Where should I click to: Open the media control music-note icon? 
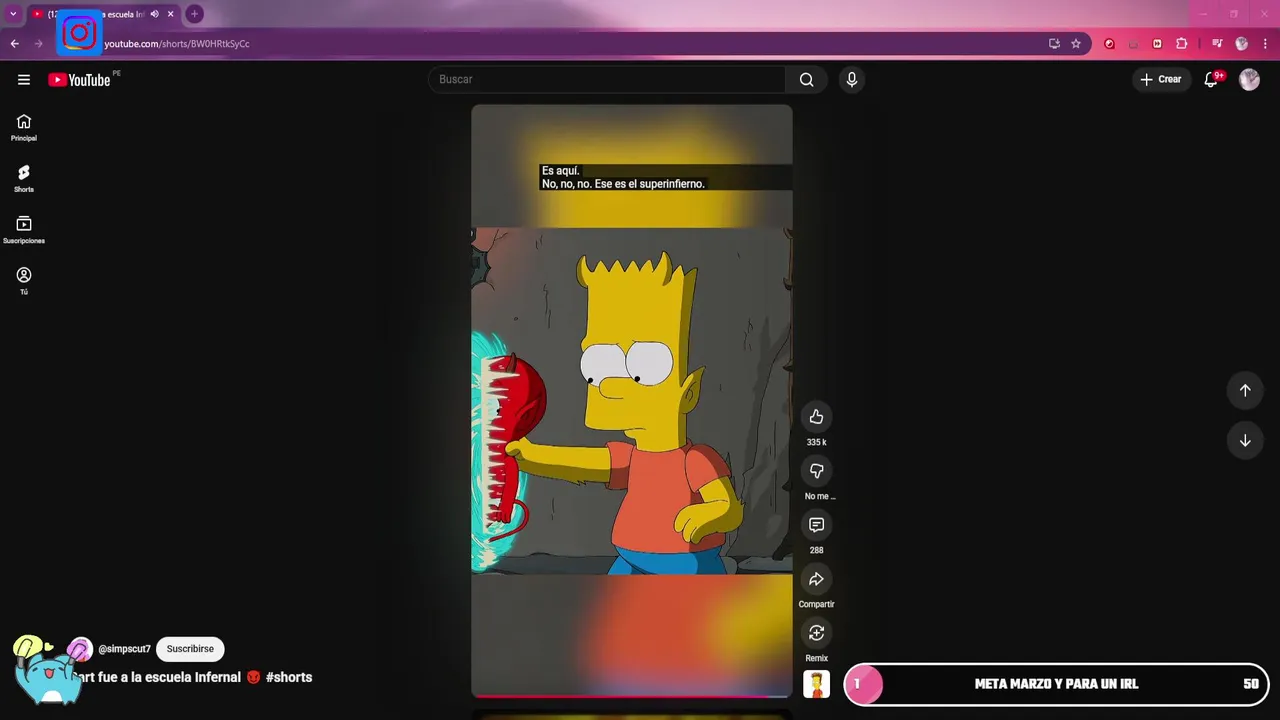[1217, 44]
